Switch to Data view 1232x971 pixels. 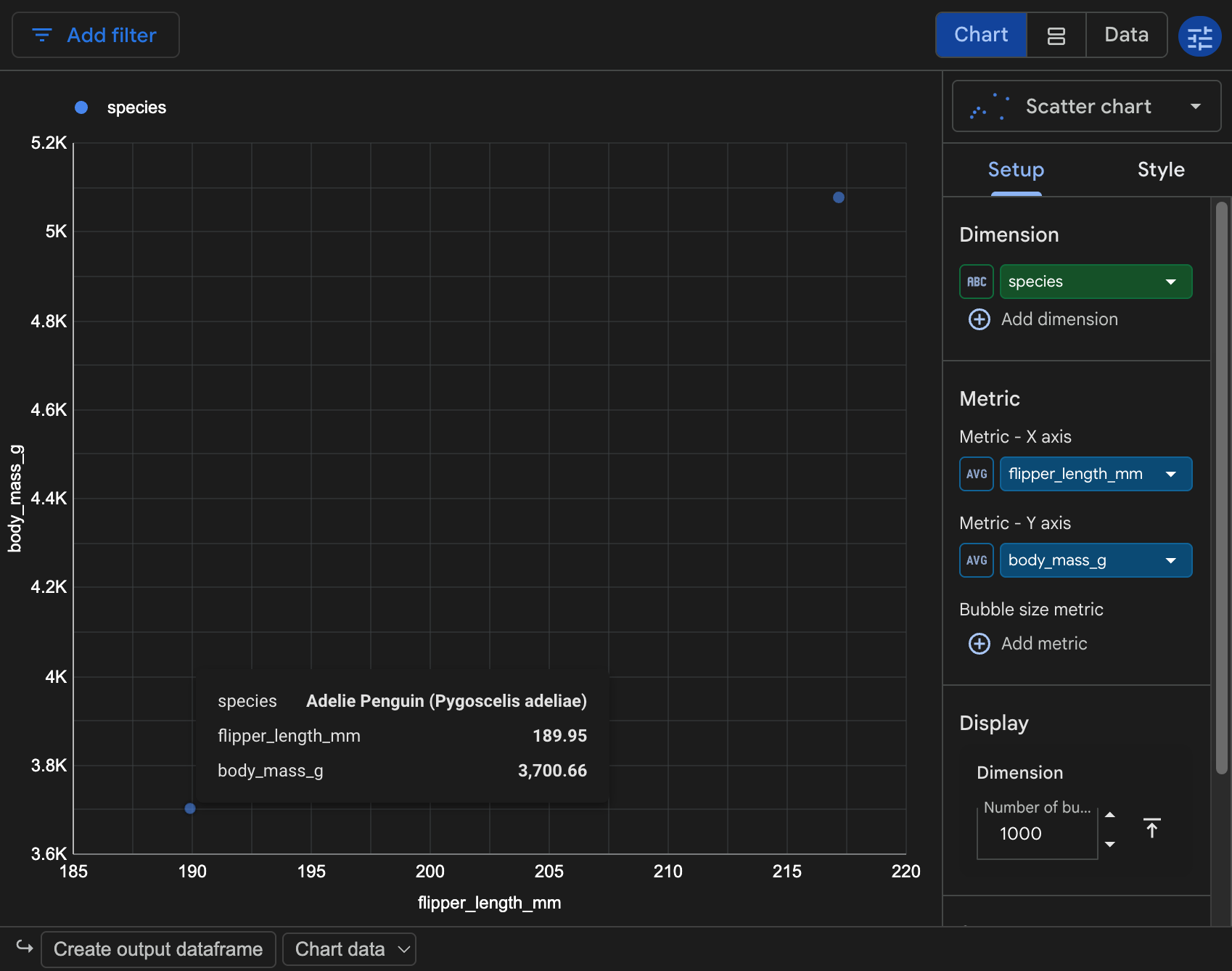coord(1126,35)
